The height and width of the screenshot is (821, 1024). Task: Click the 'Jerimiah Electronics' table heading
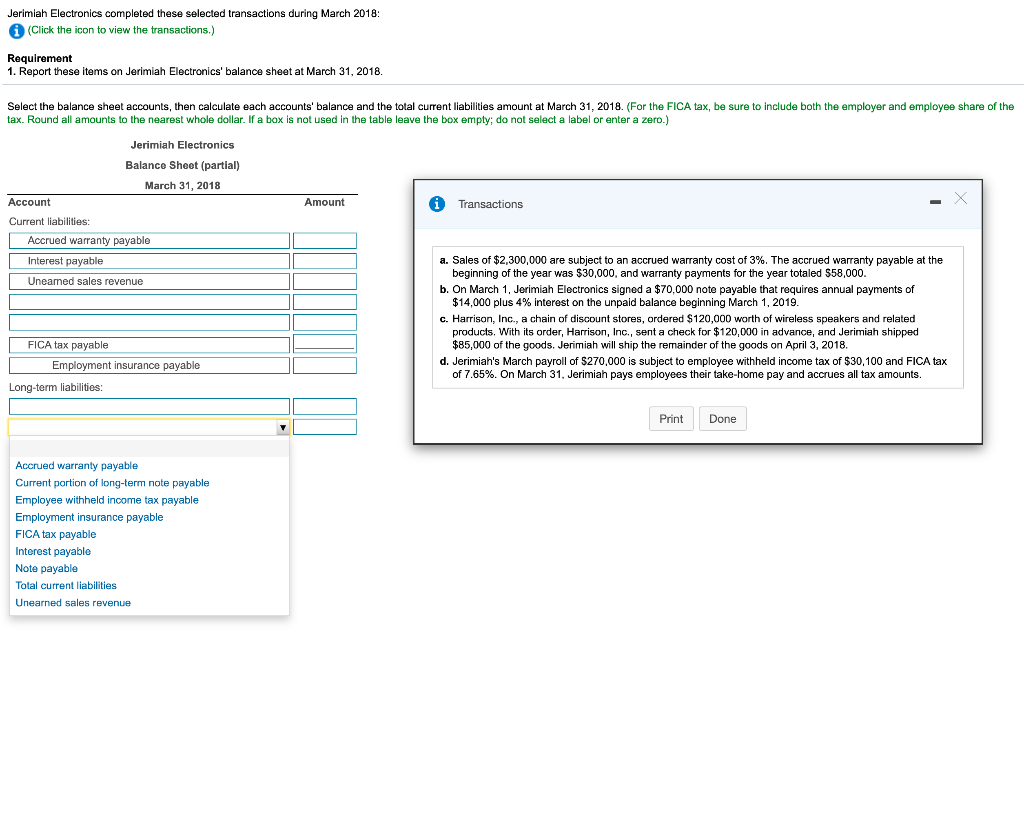pyautogui.click(x=182, y=145)
